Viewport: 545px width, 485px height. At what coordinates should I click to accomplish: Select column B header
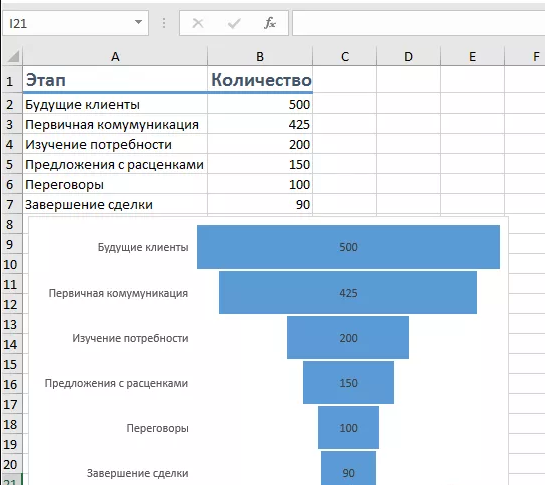[260, 56]
